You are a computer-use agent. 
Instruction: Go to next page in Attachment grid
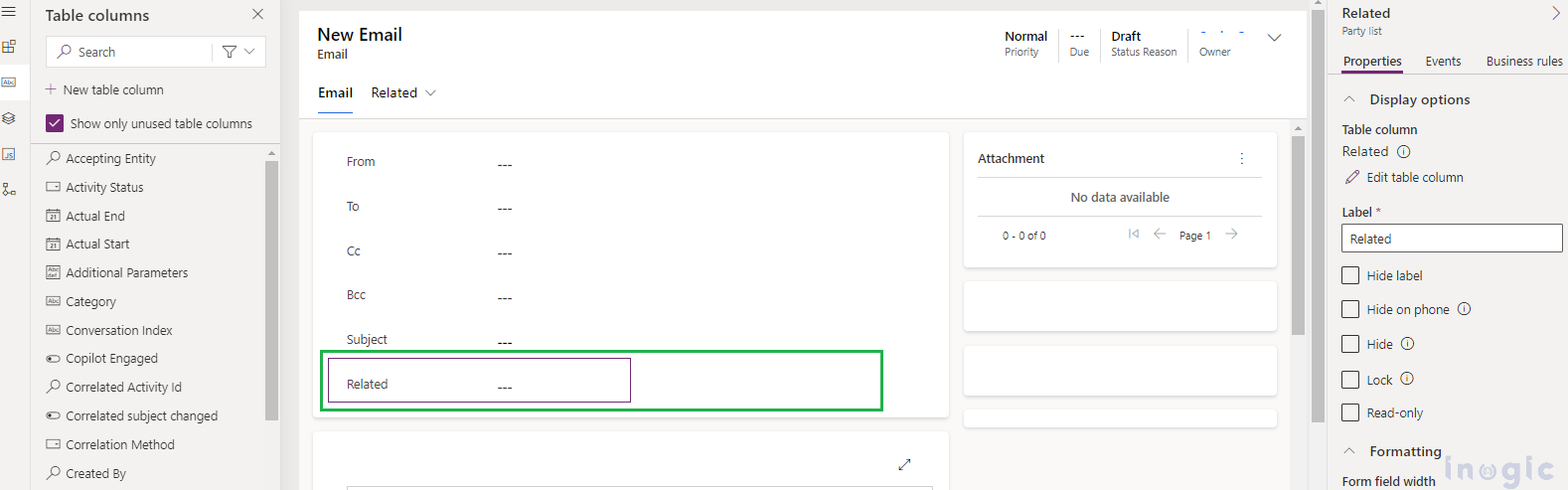tap(1232, 235)
